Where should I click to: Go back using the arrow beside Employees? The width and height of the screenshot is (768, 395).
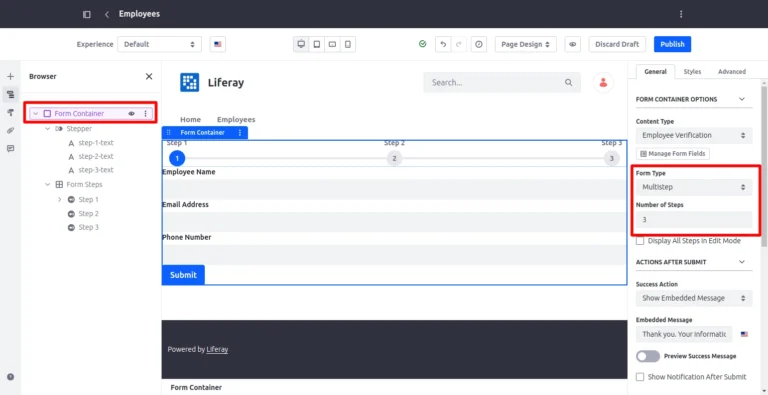107,14
